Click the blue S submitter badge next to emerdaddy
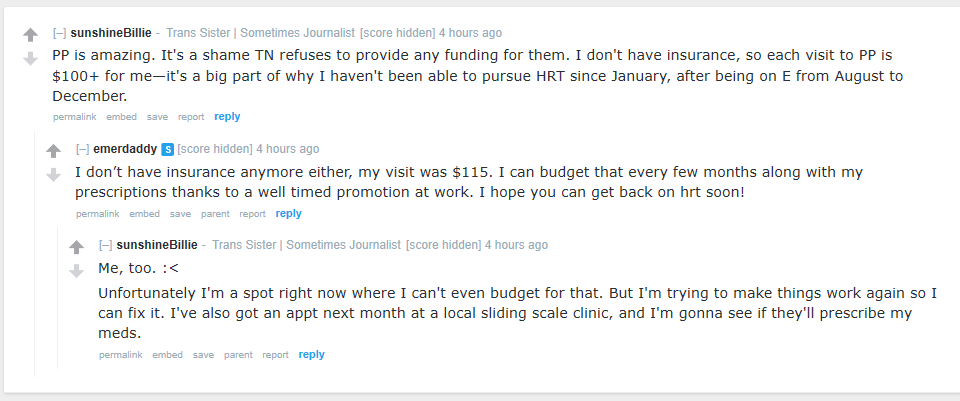Image resolution: width=960 pixels, height=401 pixels. coord(168,149)
